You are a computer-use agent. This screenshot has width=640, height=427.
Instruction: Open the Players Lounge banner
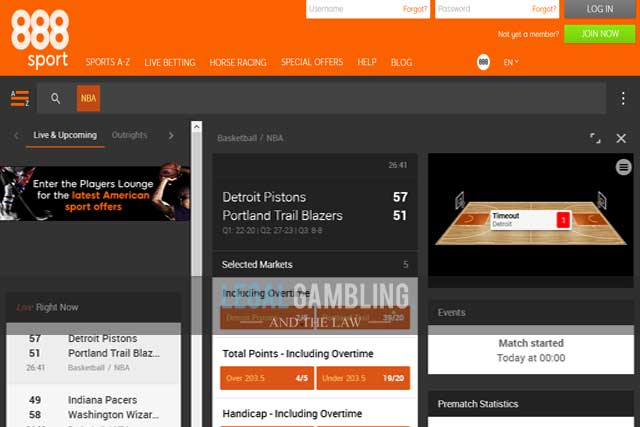tap(95, 193)
